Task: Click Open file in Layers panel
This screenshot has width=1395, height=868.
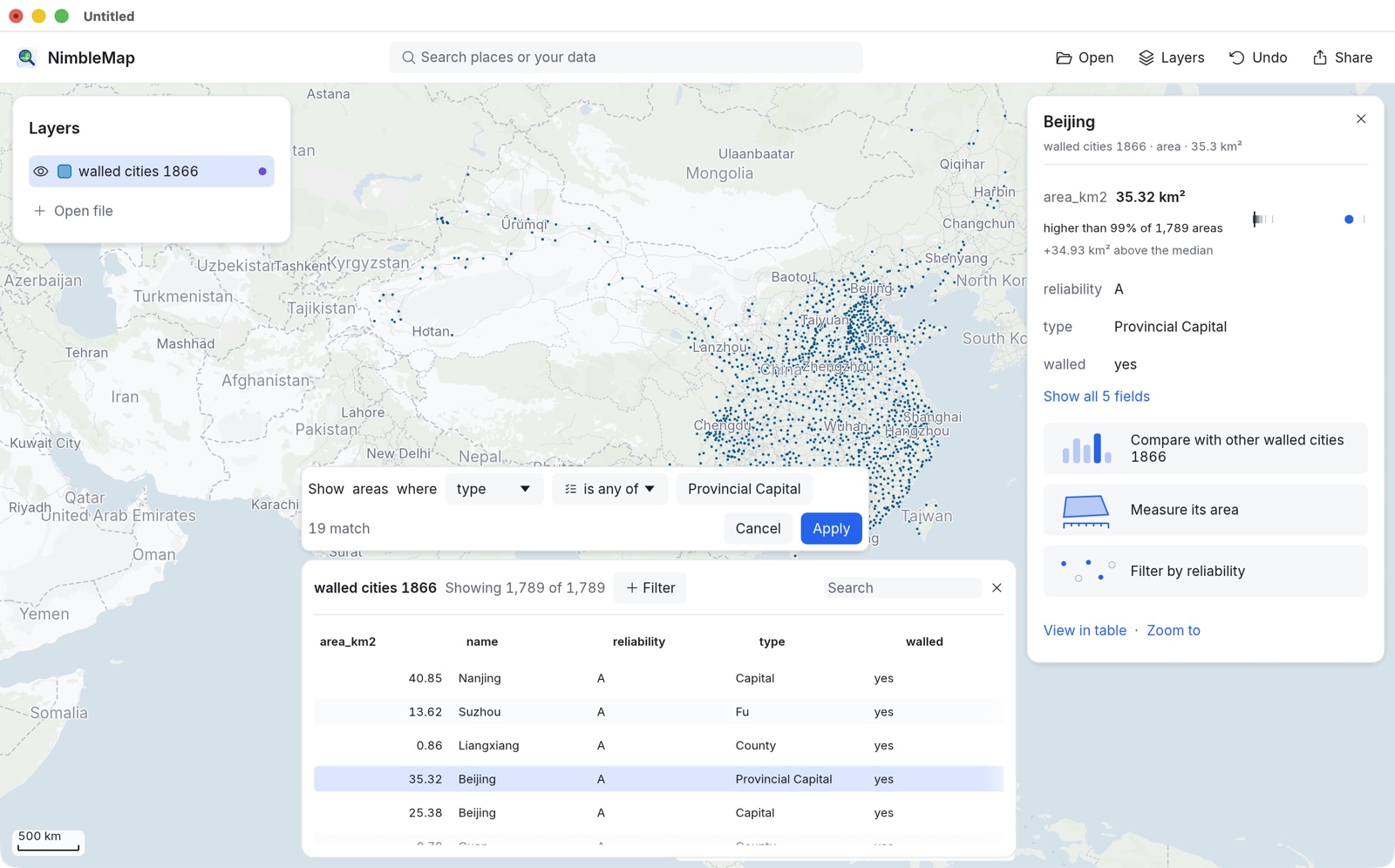Action: pos(74,211)
